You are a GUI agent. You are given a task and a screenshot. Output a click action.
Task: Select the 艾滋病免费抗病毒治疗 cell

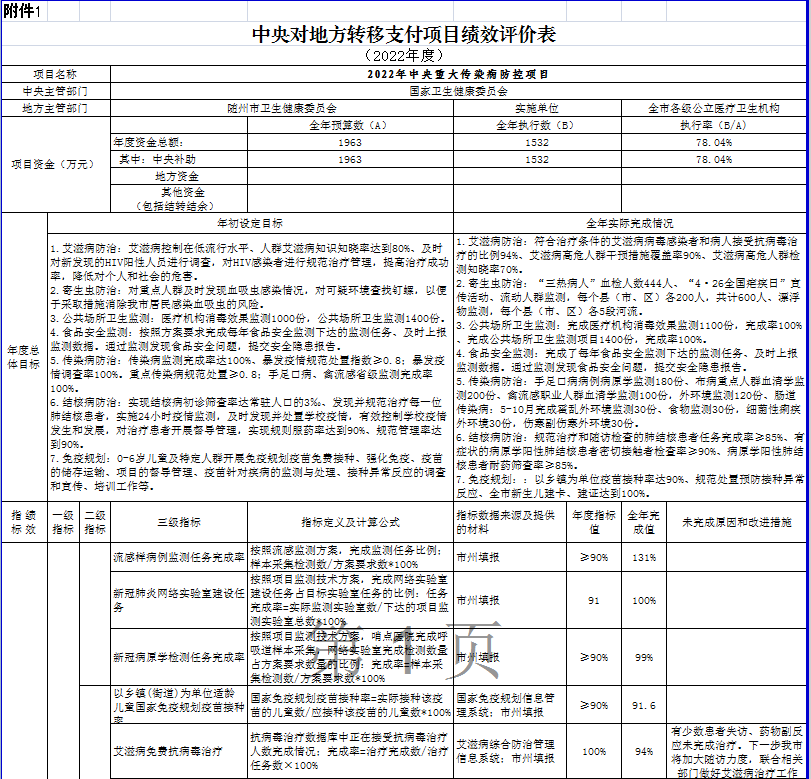(179, 751)
